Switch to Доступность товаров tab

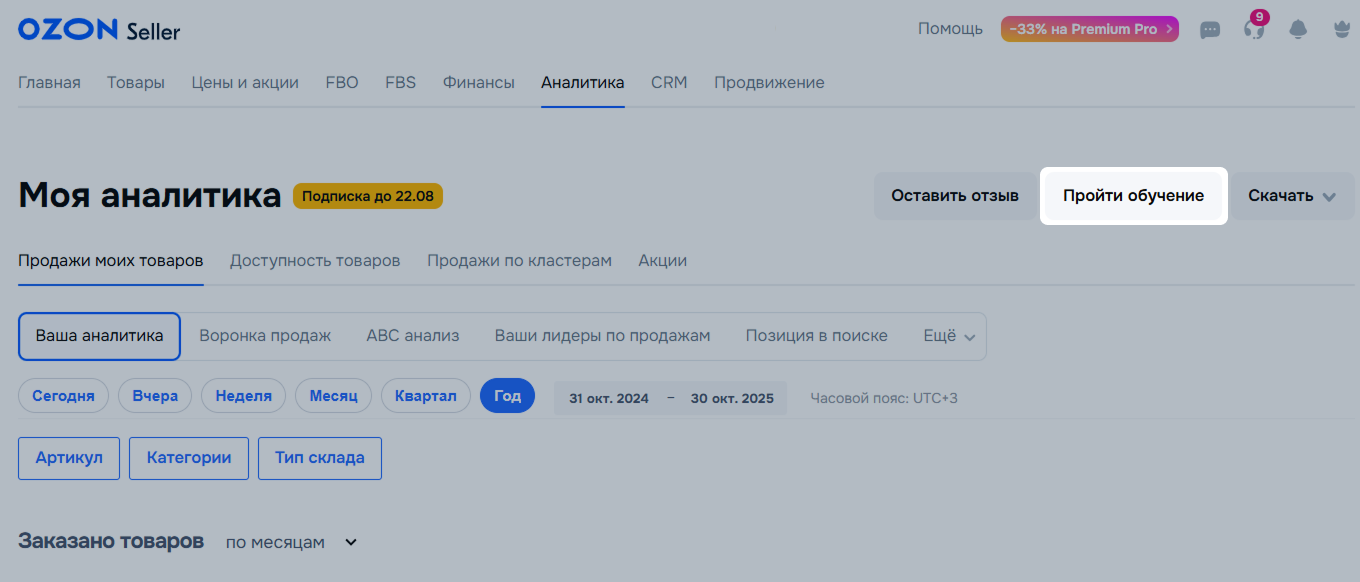(315, 261)
